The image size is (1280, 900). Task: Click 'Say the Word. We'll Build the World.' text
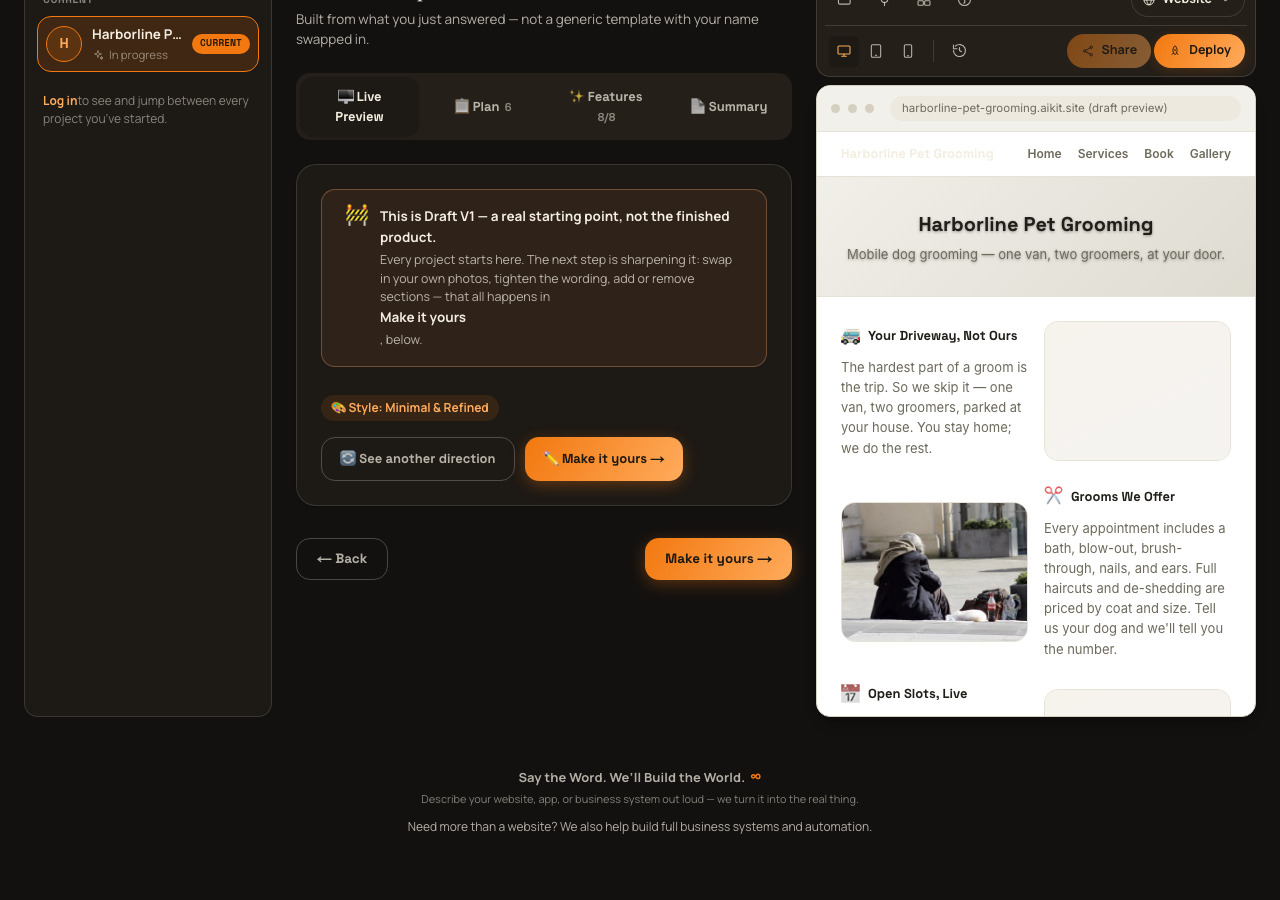point(631,777)
